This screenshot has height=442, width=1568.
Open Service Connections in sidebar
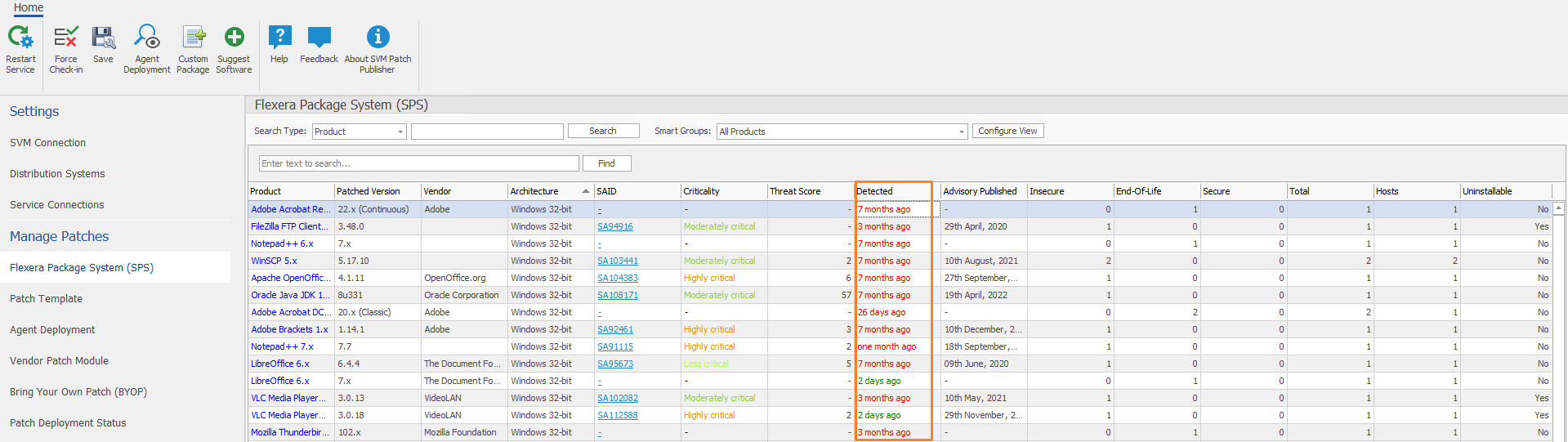point(57,205)
